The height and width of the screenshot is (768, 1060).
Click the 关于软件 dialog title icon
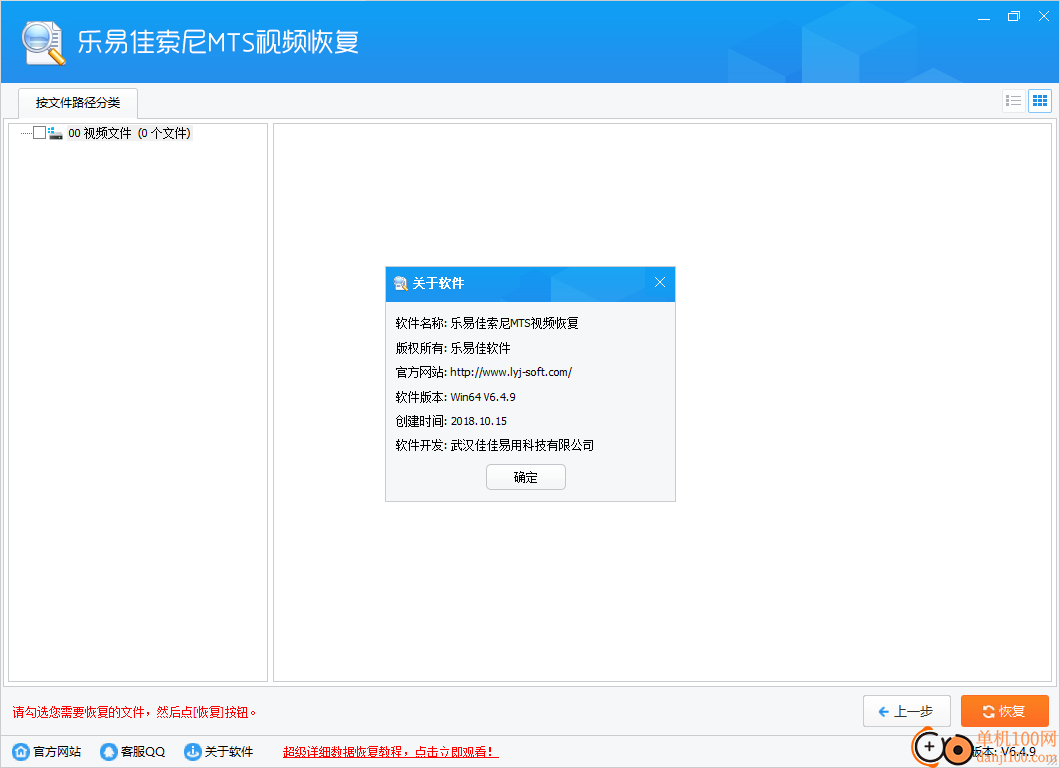[x=400, y=283]
